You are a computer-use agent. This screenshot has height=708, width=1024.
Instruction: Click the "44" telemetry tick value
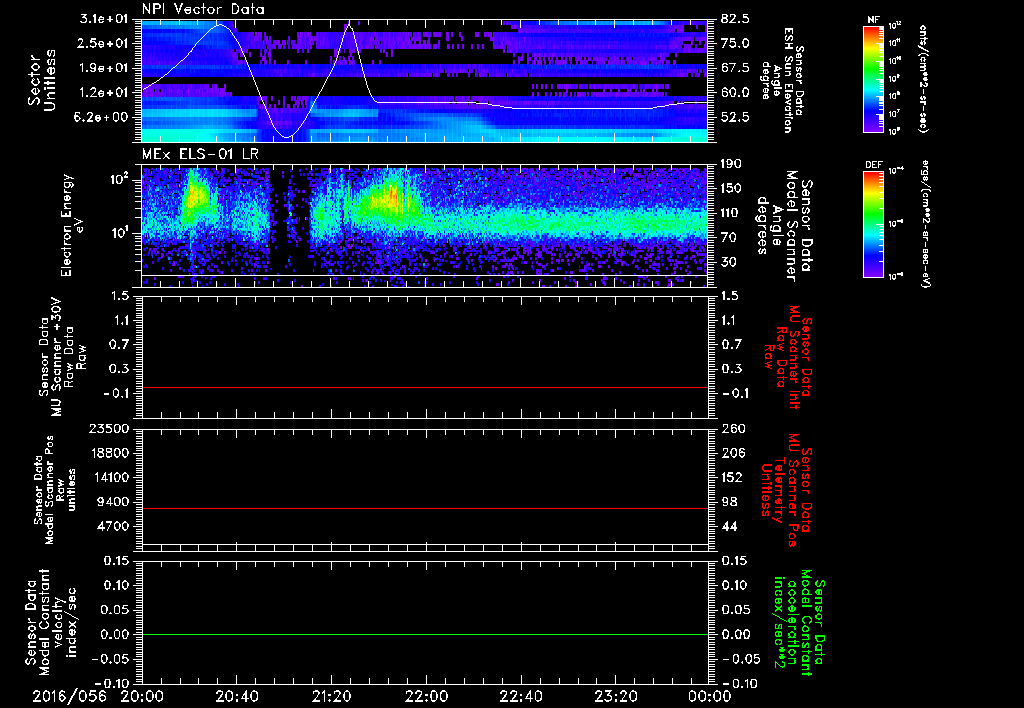tap(729, 526)
